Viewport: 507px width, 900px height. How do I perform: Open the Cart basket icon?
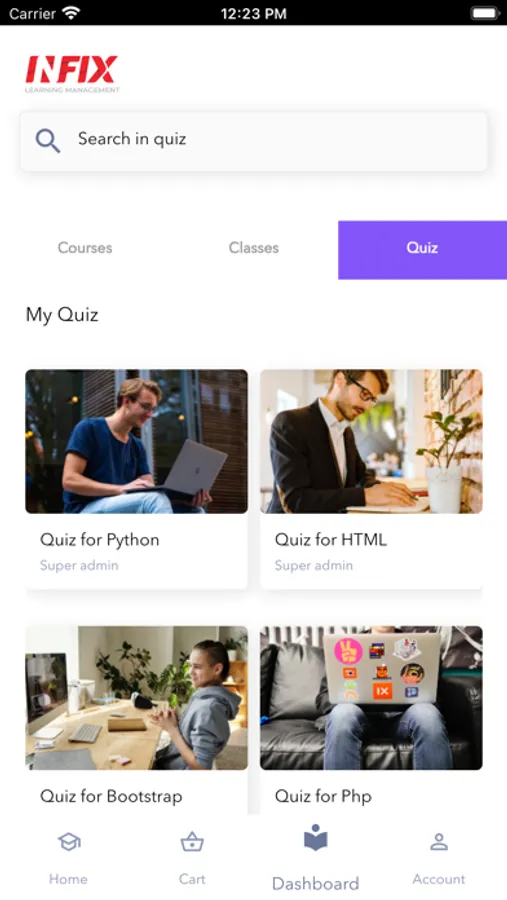click(192, 842)
